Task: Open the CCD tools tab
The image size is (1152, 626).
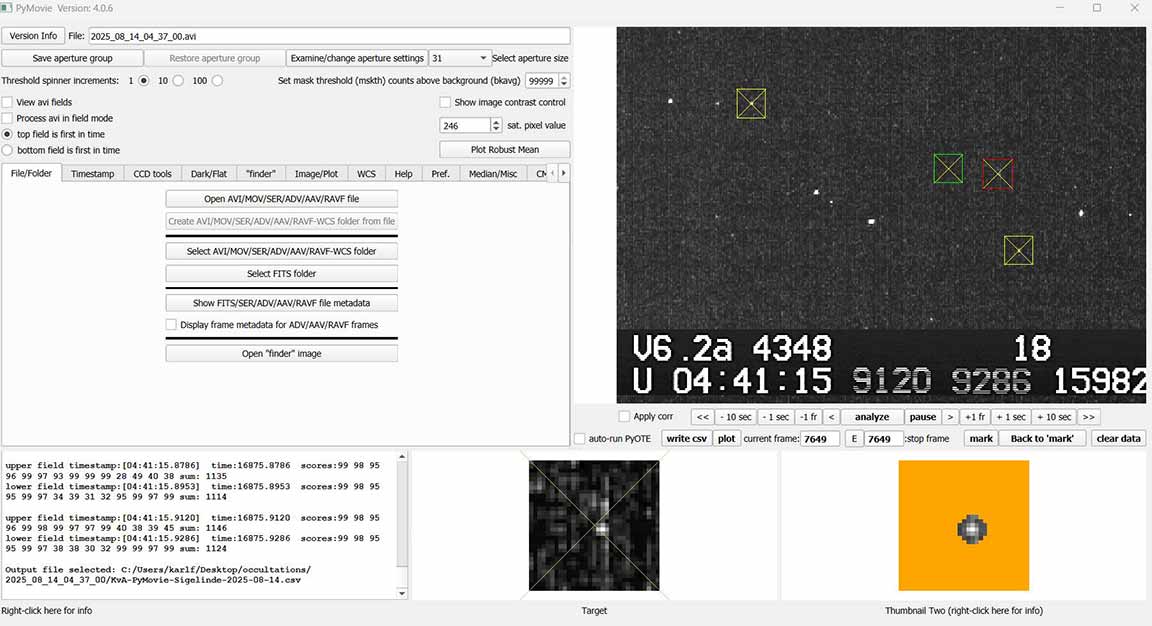Action: coord(152,174)
